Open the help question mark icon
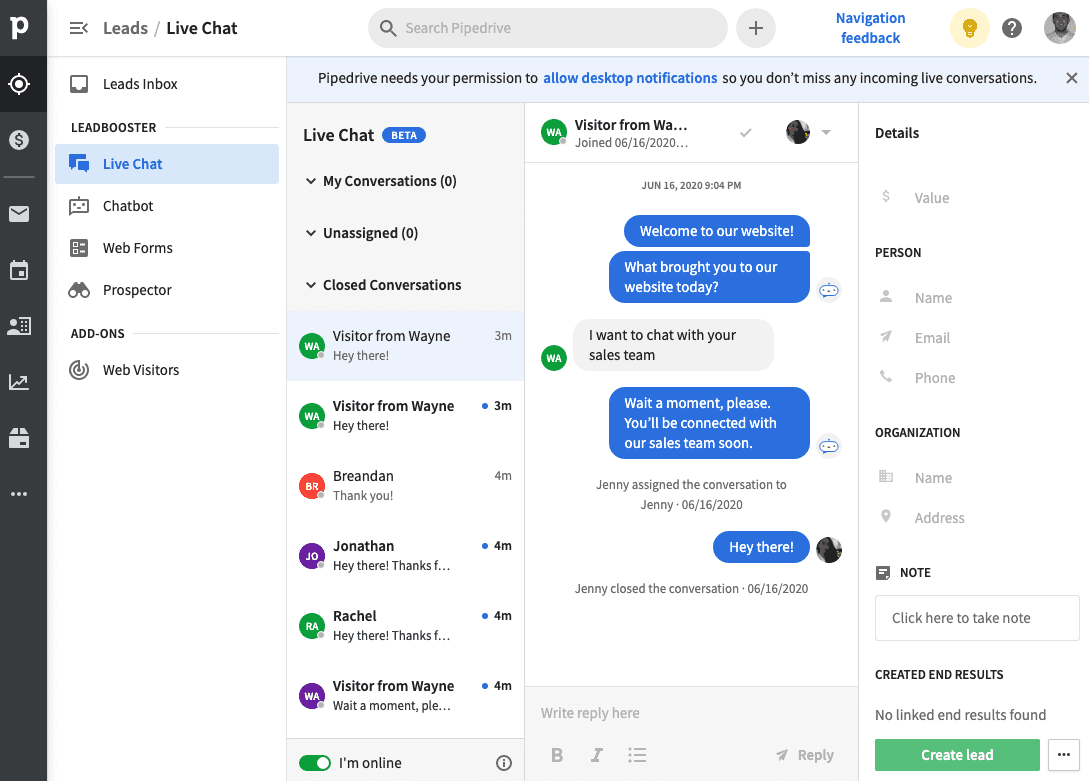This screenshot has width=1089, height=781. click(x=1012, y=28)
